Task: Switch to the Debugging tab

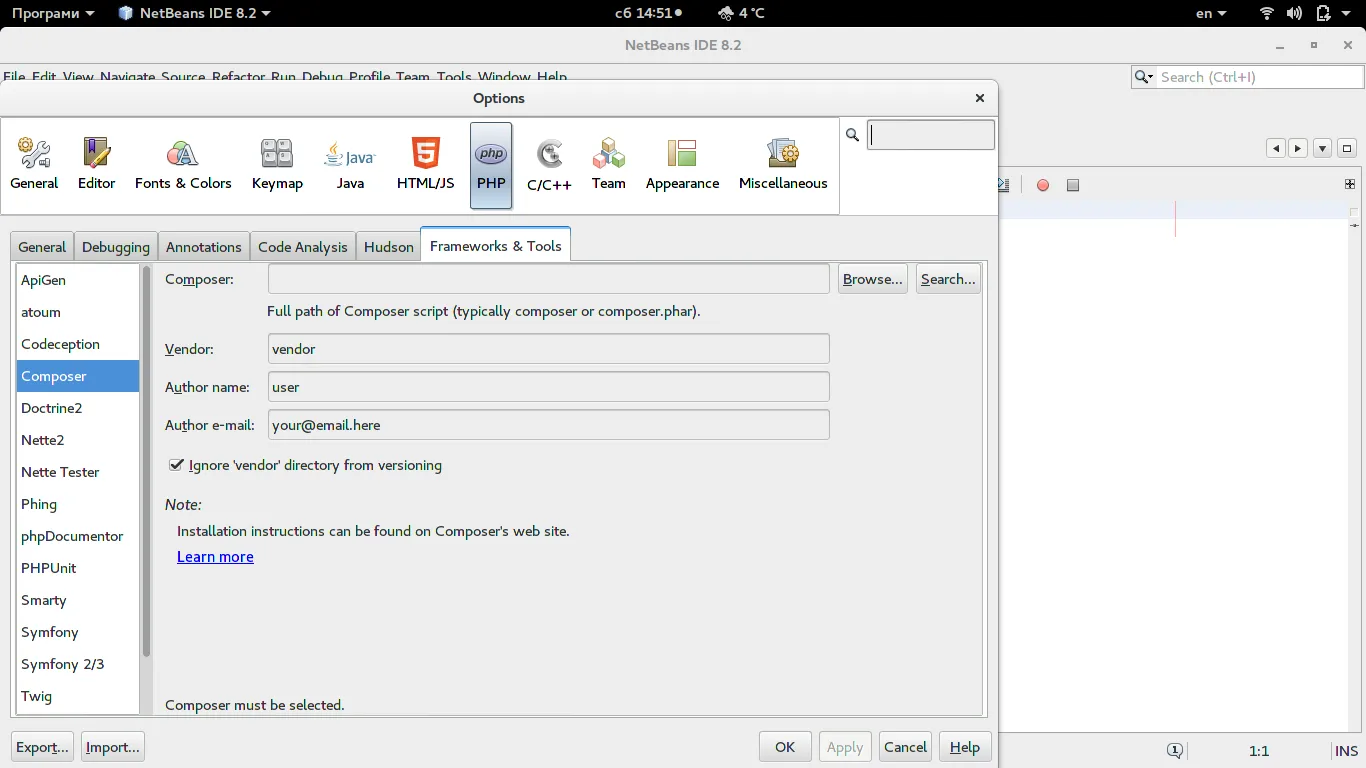Action: [x=116, y=247]
